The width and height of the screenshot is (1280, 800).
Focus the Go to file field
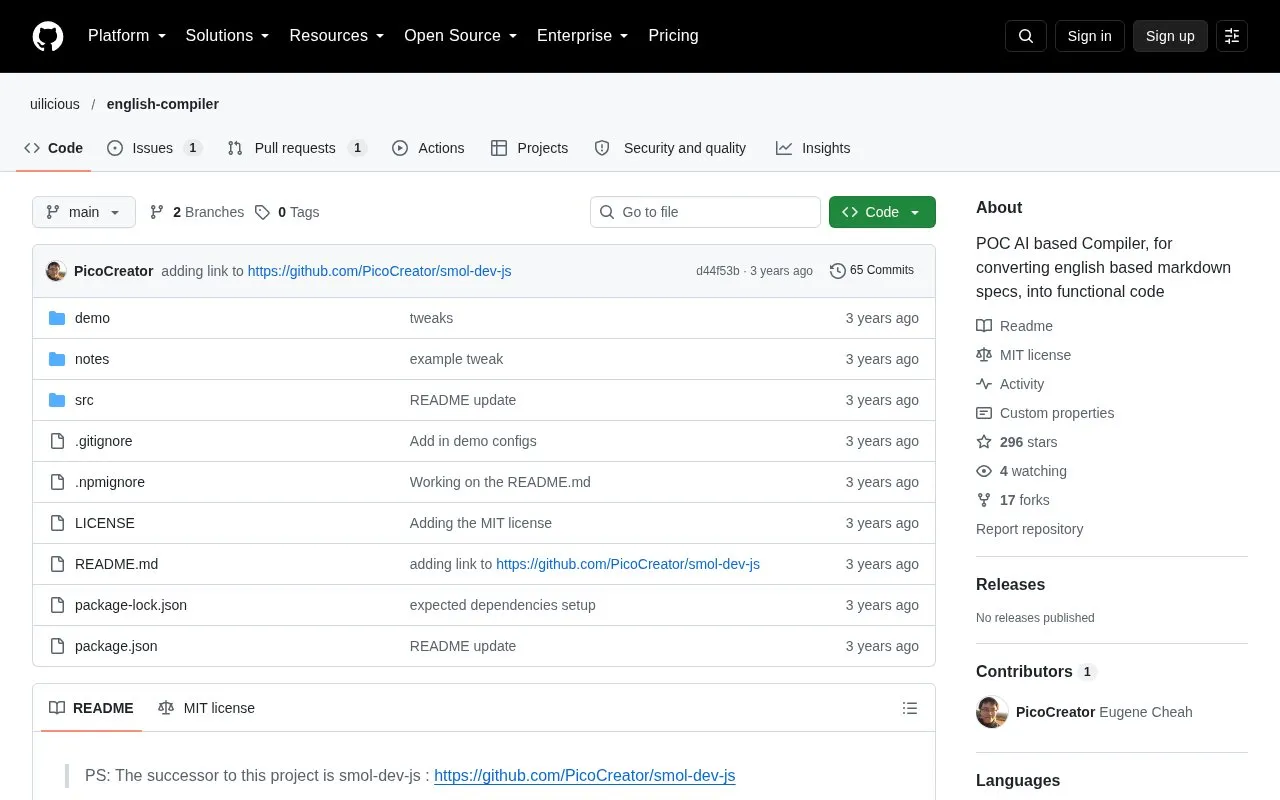click(705, 212)
